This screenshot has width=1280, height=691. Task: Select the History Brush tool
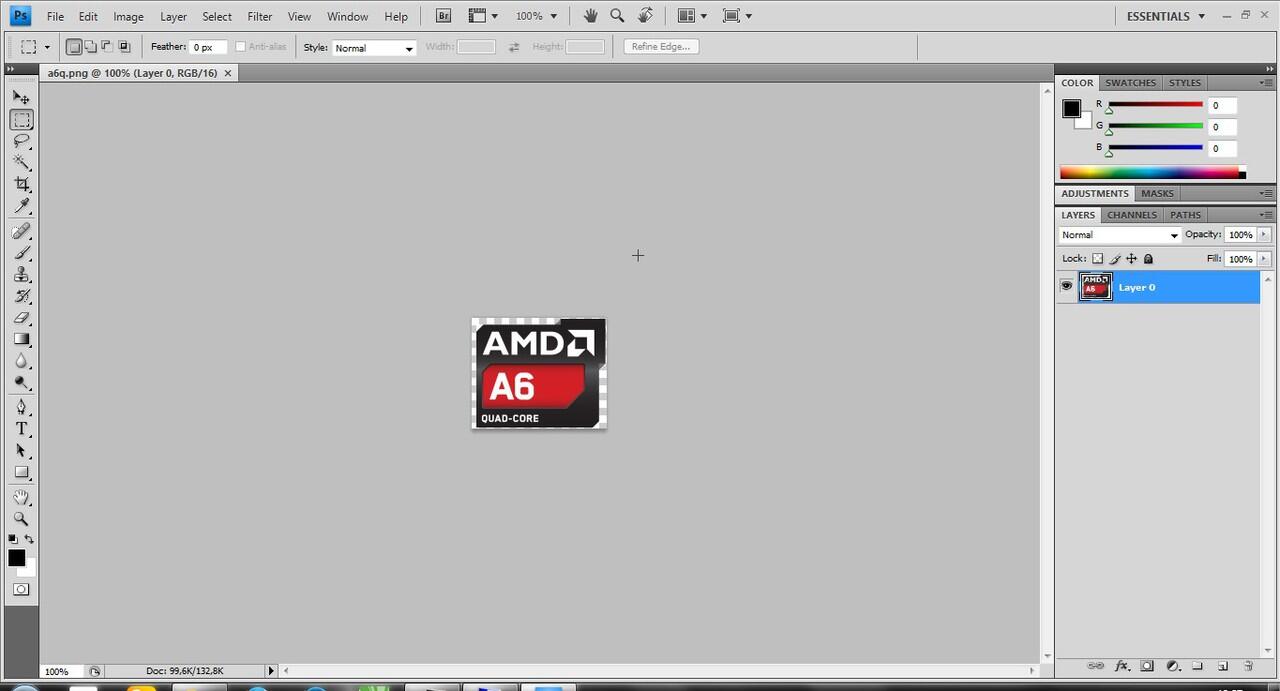tap(21, 297)
